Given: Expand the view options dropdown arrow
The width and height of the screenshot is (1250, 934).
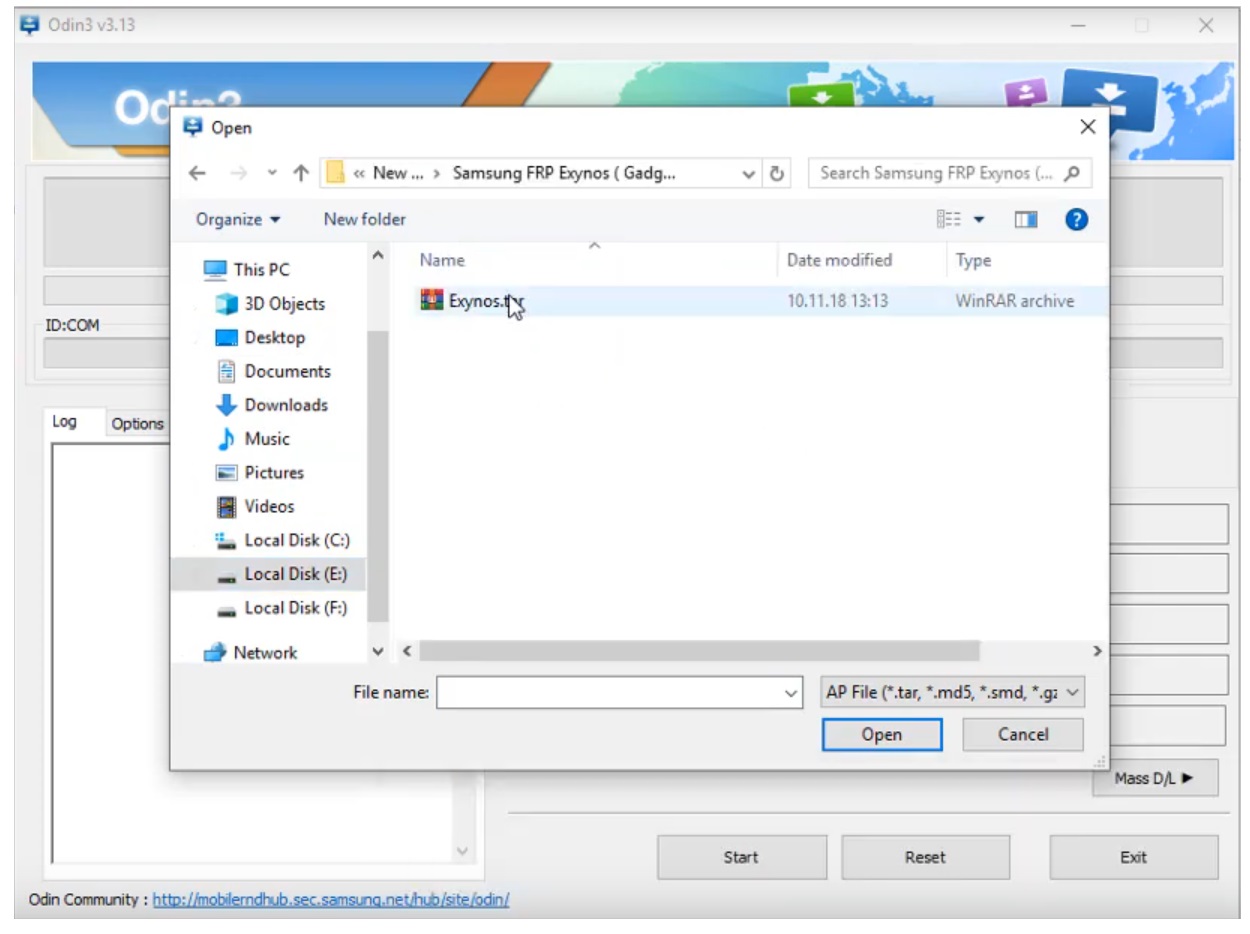Looking at the screenshot, I should (979, 219).
